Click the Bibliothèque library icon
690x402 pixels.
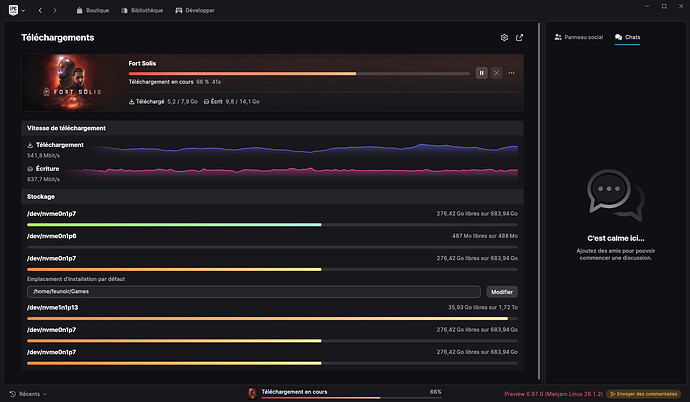(124, 10)
